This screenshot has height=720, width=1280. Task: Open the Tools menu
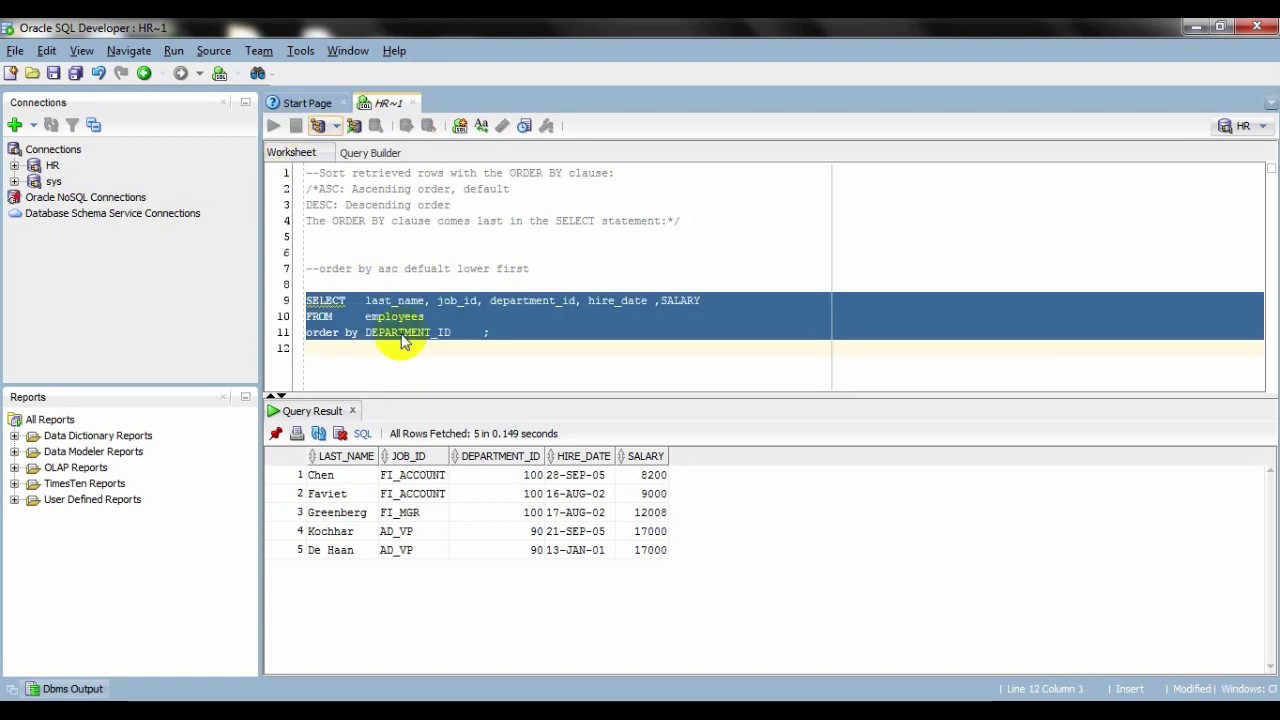click(300, 51)
